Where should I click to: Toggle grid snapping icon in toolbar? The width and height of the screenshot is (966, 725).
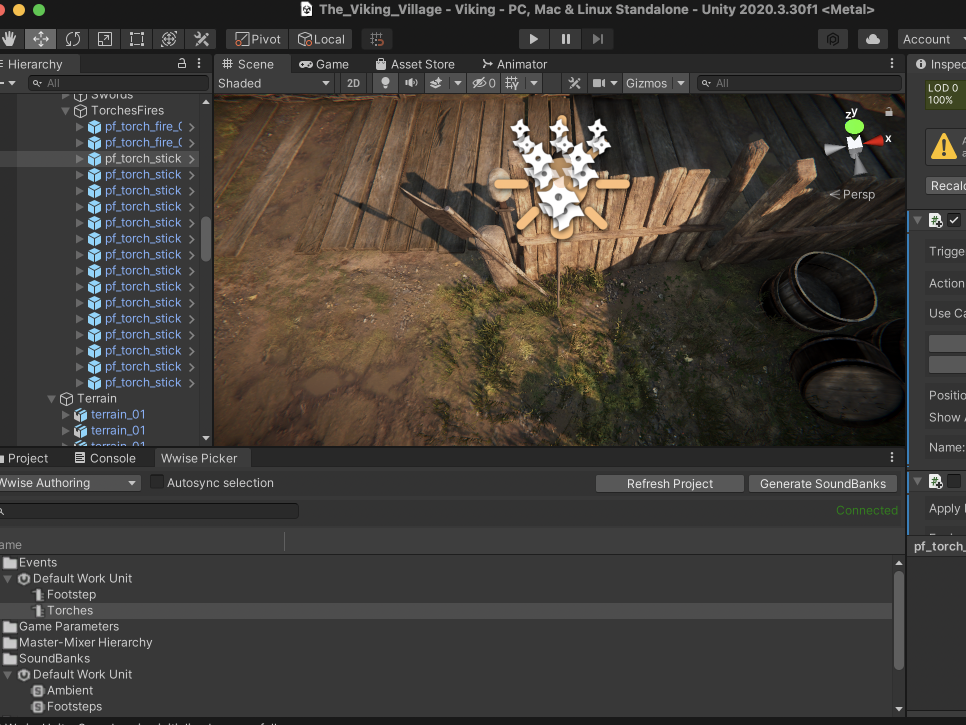tap(377, 39)
